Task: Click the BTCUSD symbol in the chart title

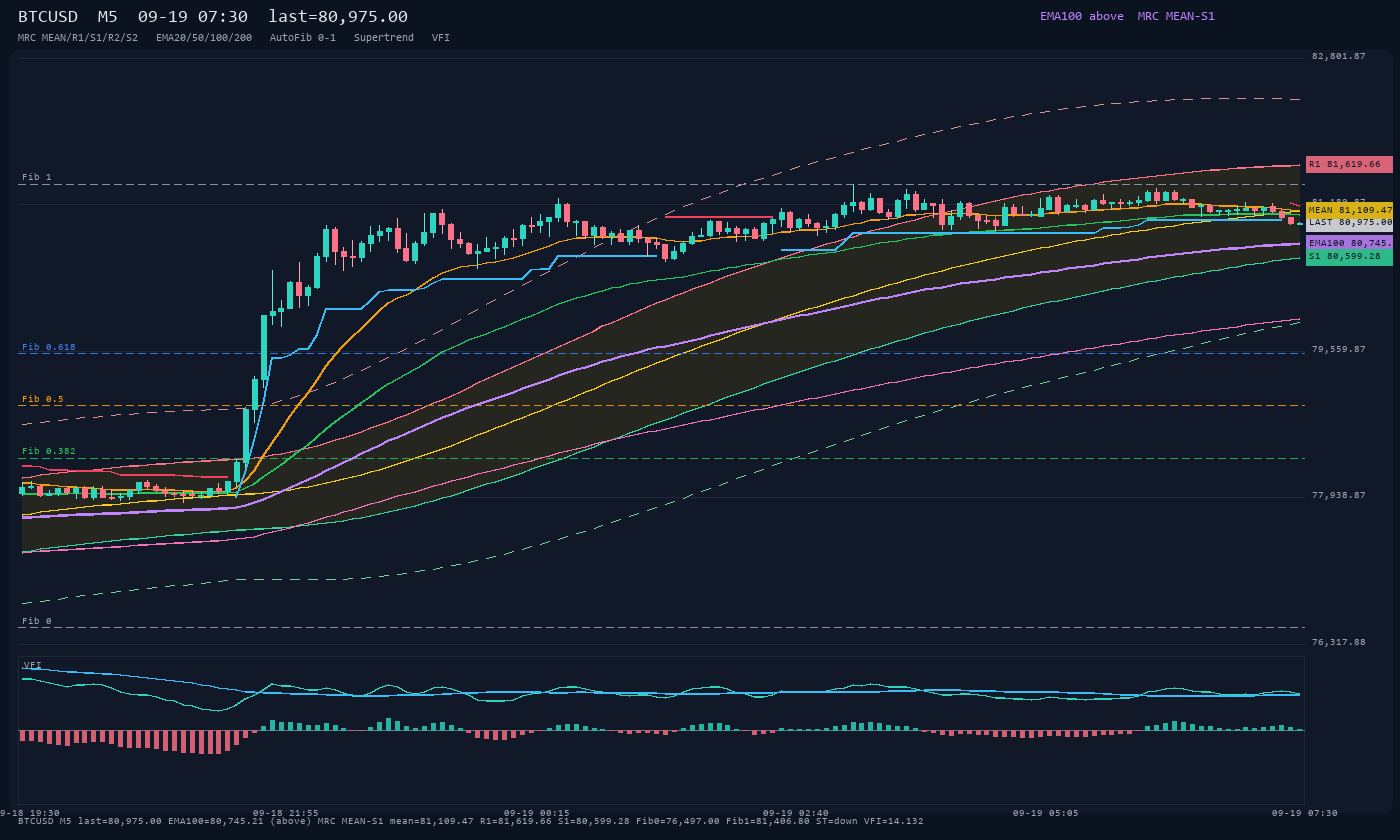Action: point(48,16)
